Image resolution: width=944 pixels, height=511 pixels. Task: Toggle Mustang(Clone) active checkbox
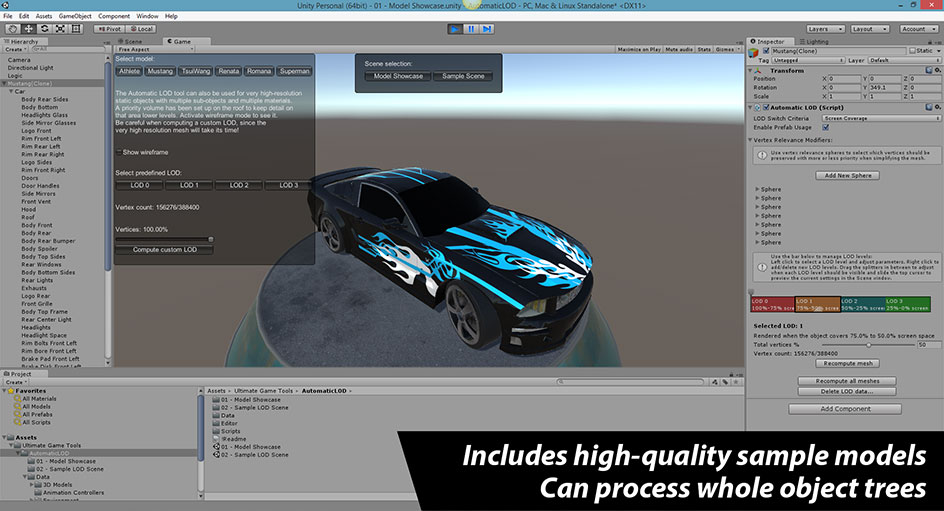766,51
